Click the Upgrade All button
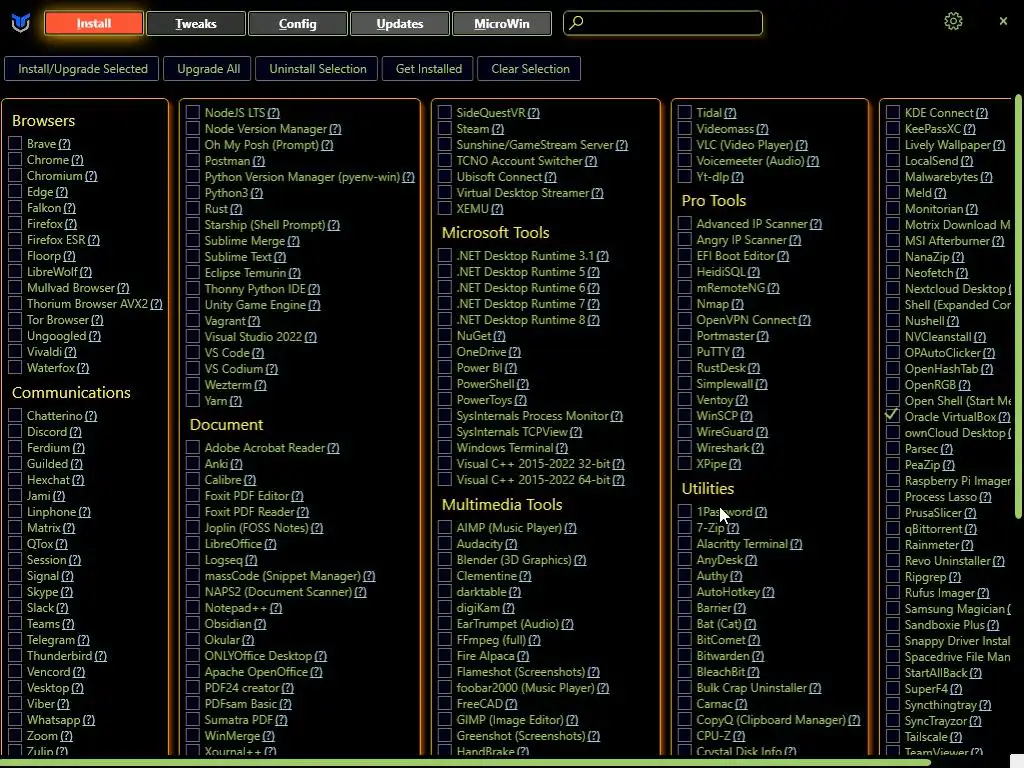This screenshot has width=1024, height=768. click(208, 69)
